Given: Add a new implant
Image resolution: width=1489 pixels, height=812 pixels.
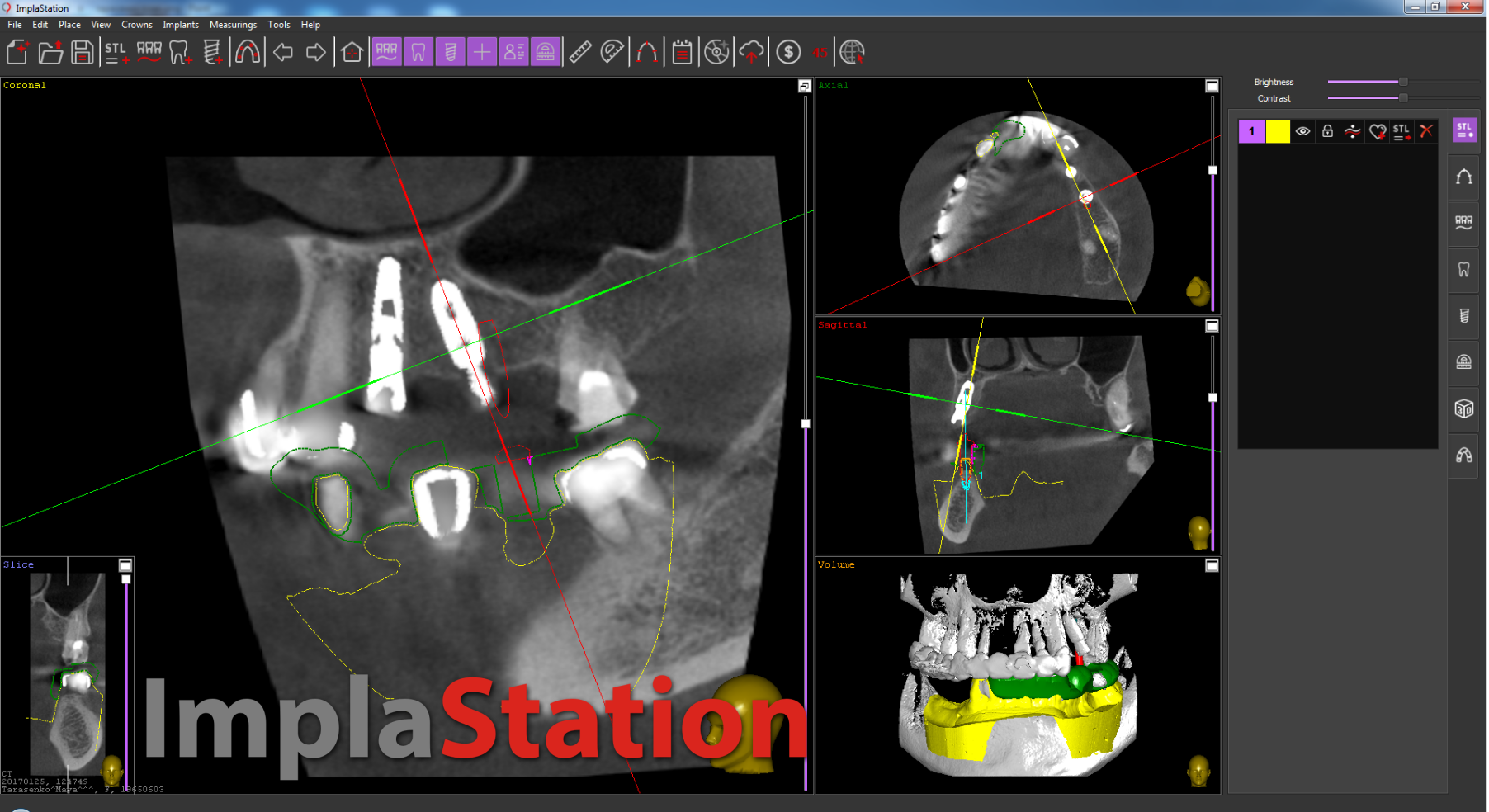Looking at the screenshot, I should coord(212,53).
